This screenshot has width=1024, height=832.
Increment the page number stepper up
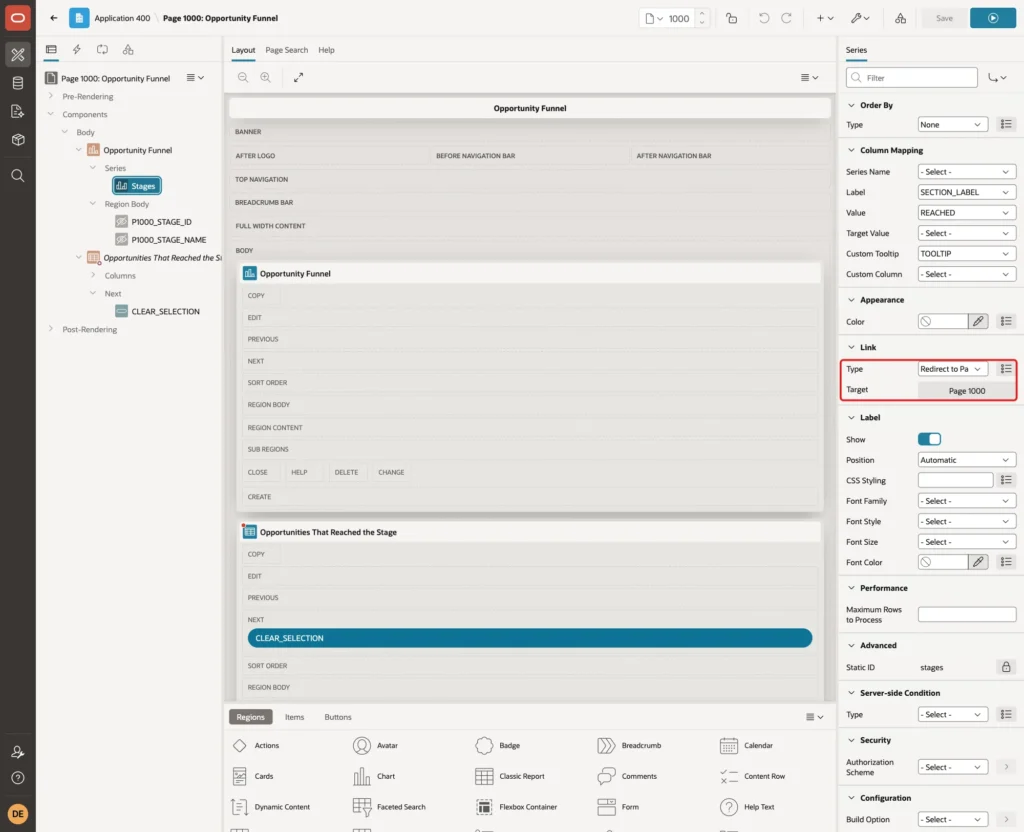(x=701, y=14)
